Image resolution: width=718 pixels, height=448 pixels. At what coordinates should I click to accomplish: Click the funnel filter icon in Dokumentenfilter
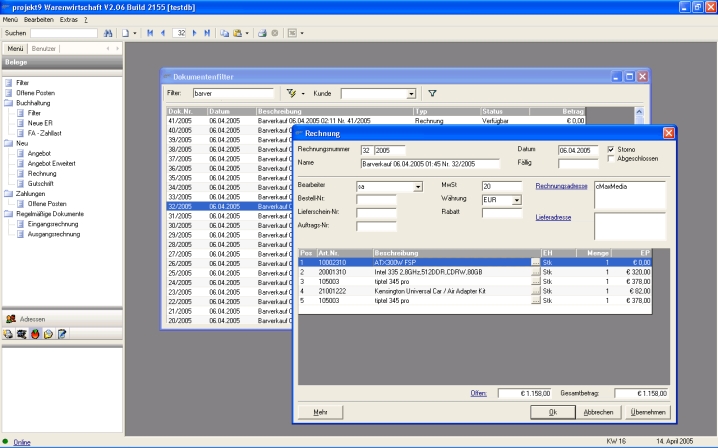click(432, 93)
